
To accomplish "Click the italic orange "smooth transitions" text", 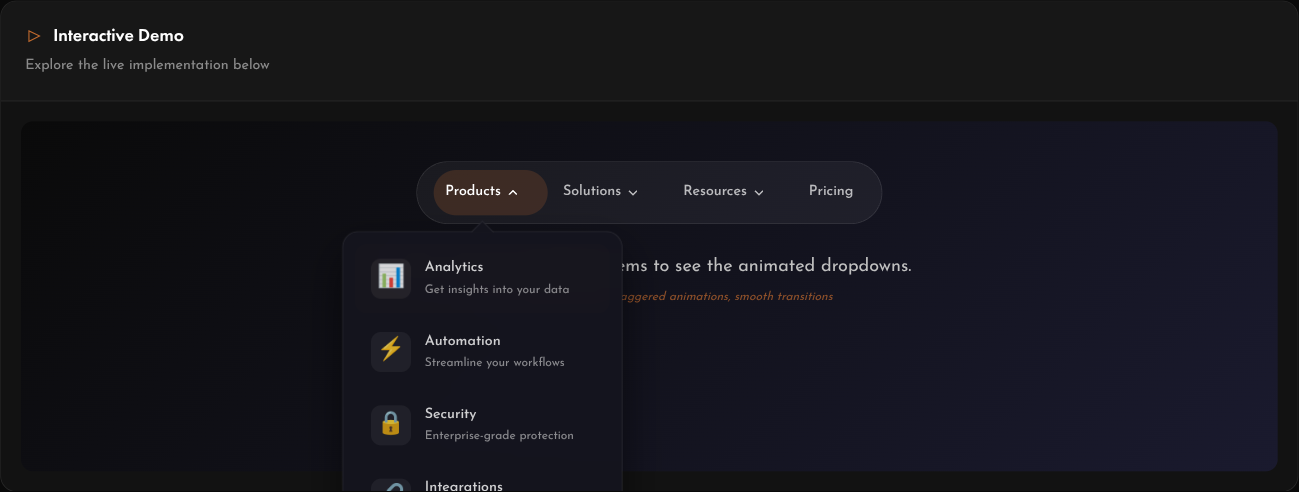I will click(784, 296).
